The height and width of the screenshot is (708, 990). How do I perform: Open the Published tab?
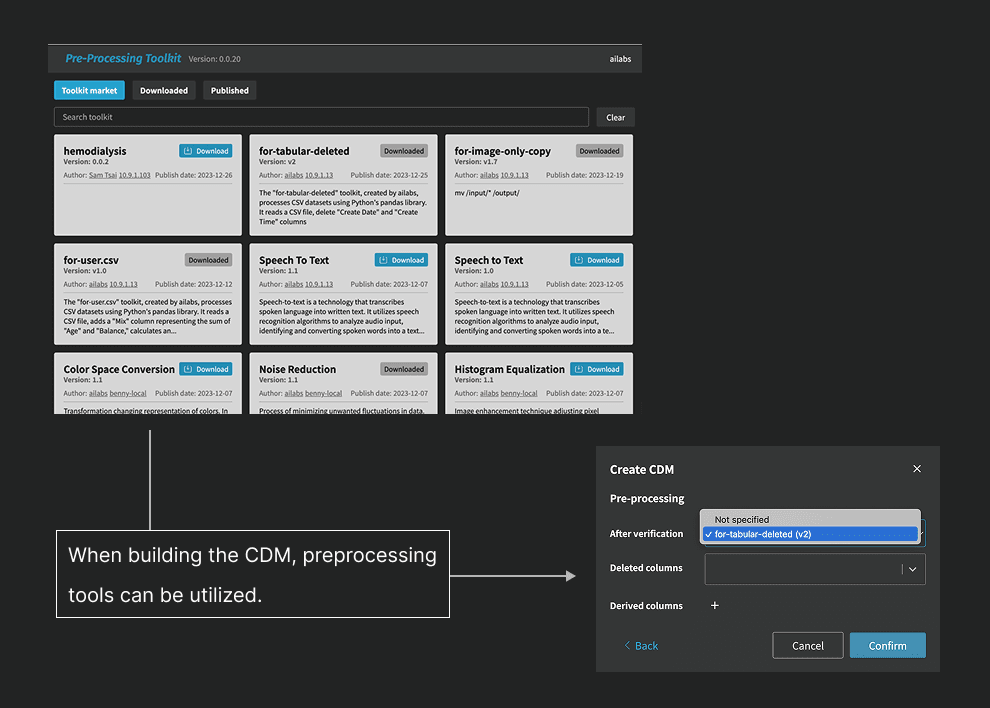point(229,90)
